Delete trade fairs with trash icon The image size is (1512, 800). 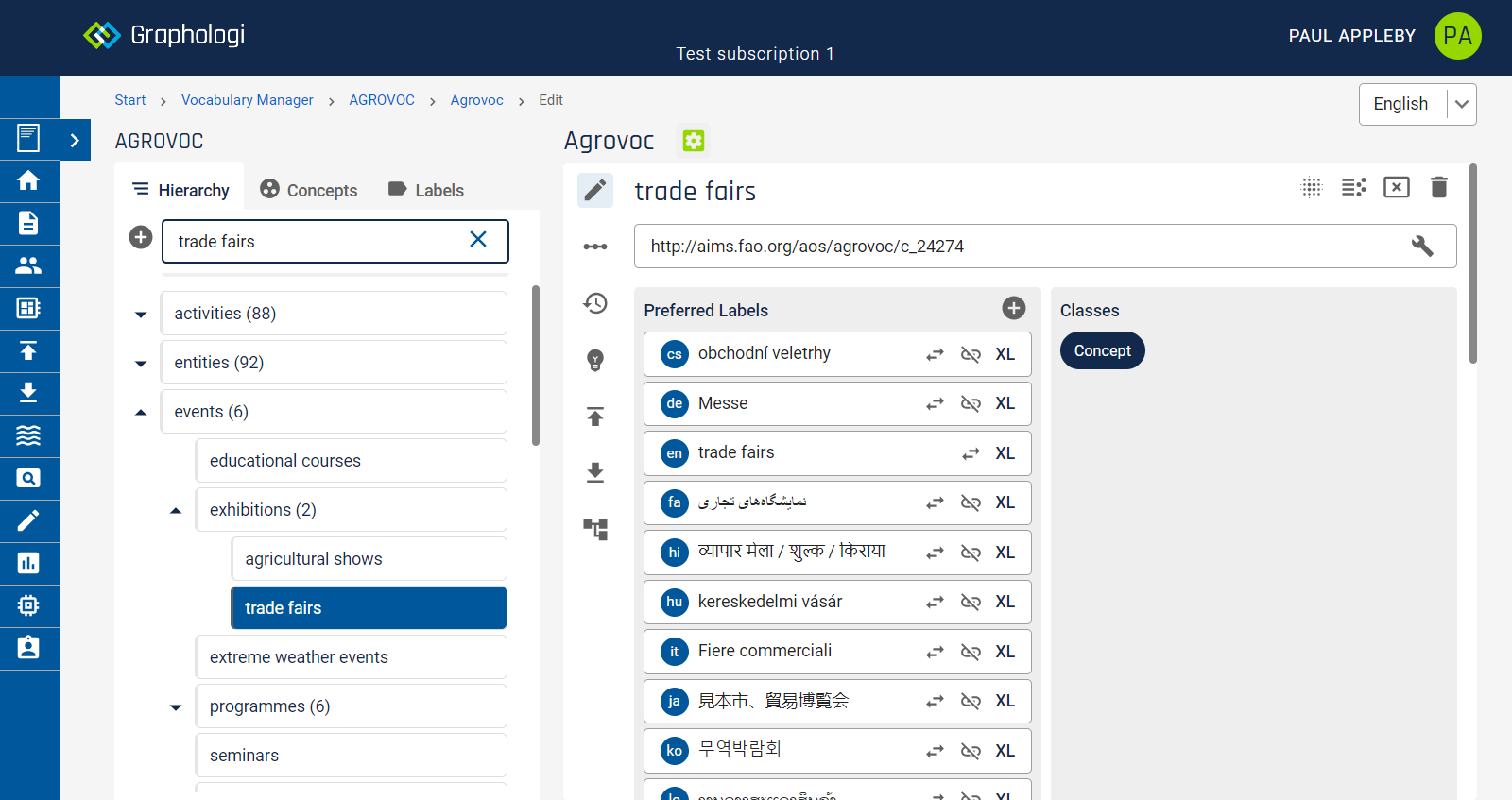pyautogui.click(x=1439, y=187)
